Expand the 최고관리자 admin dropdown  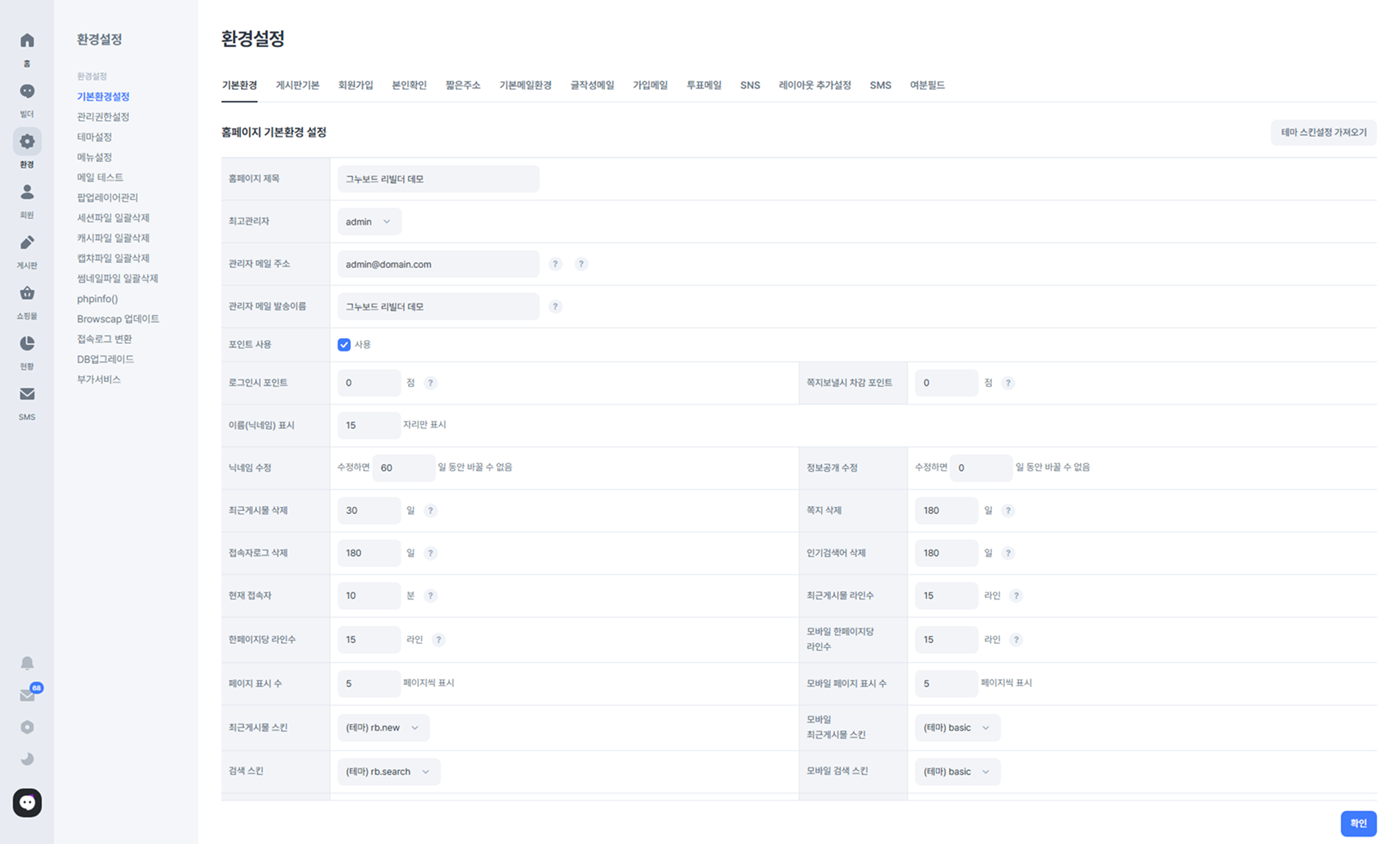[369, 222]
